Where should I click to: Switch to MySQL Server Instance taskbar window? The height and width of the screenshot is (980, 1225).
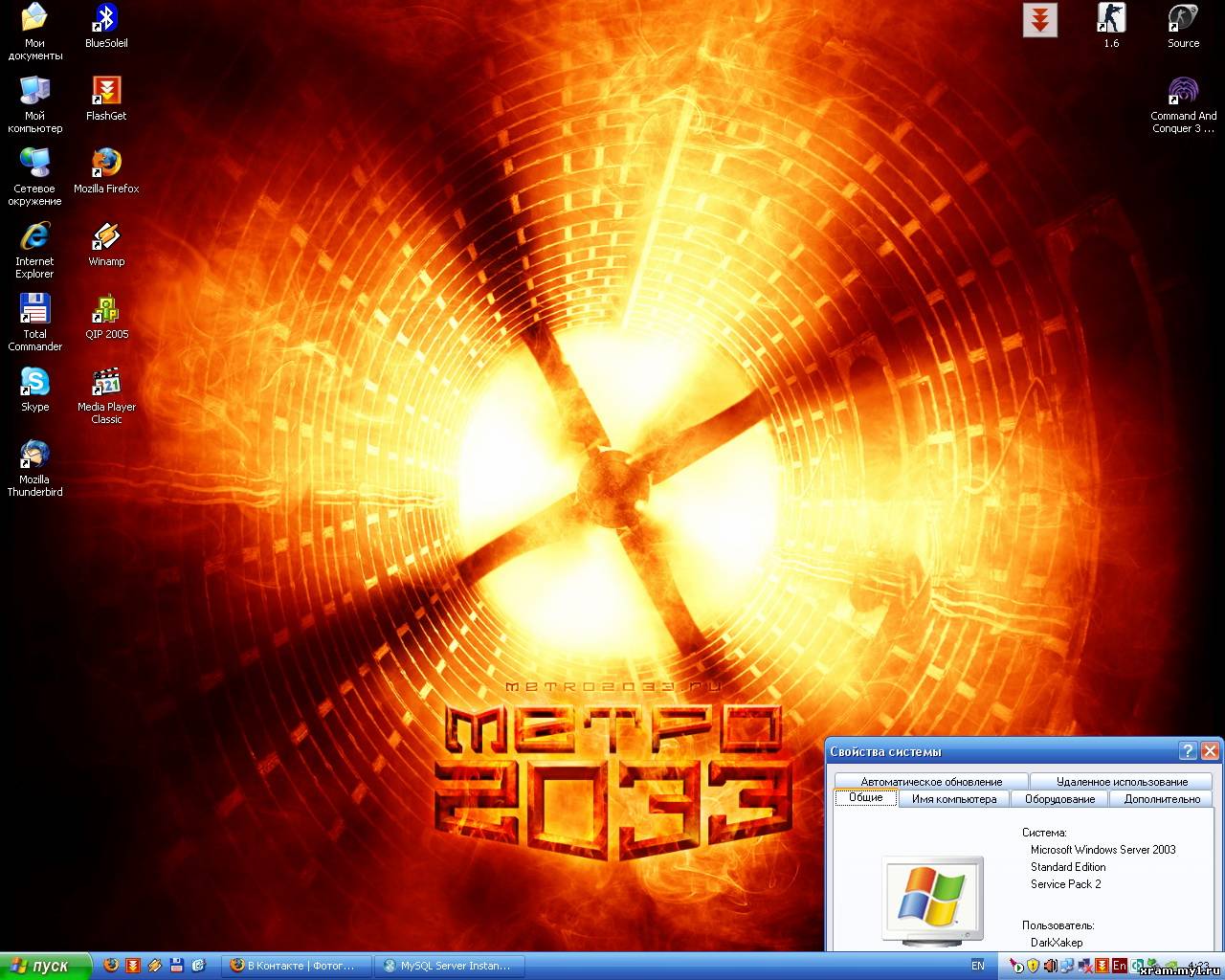tap(452, 966)
